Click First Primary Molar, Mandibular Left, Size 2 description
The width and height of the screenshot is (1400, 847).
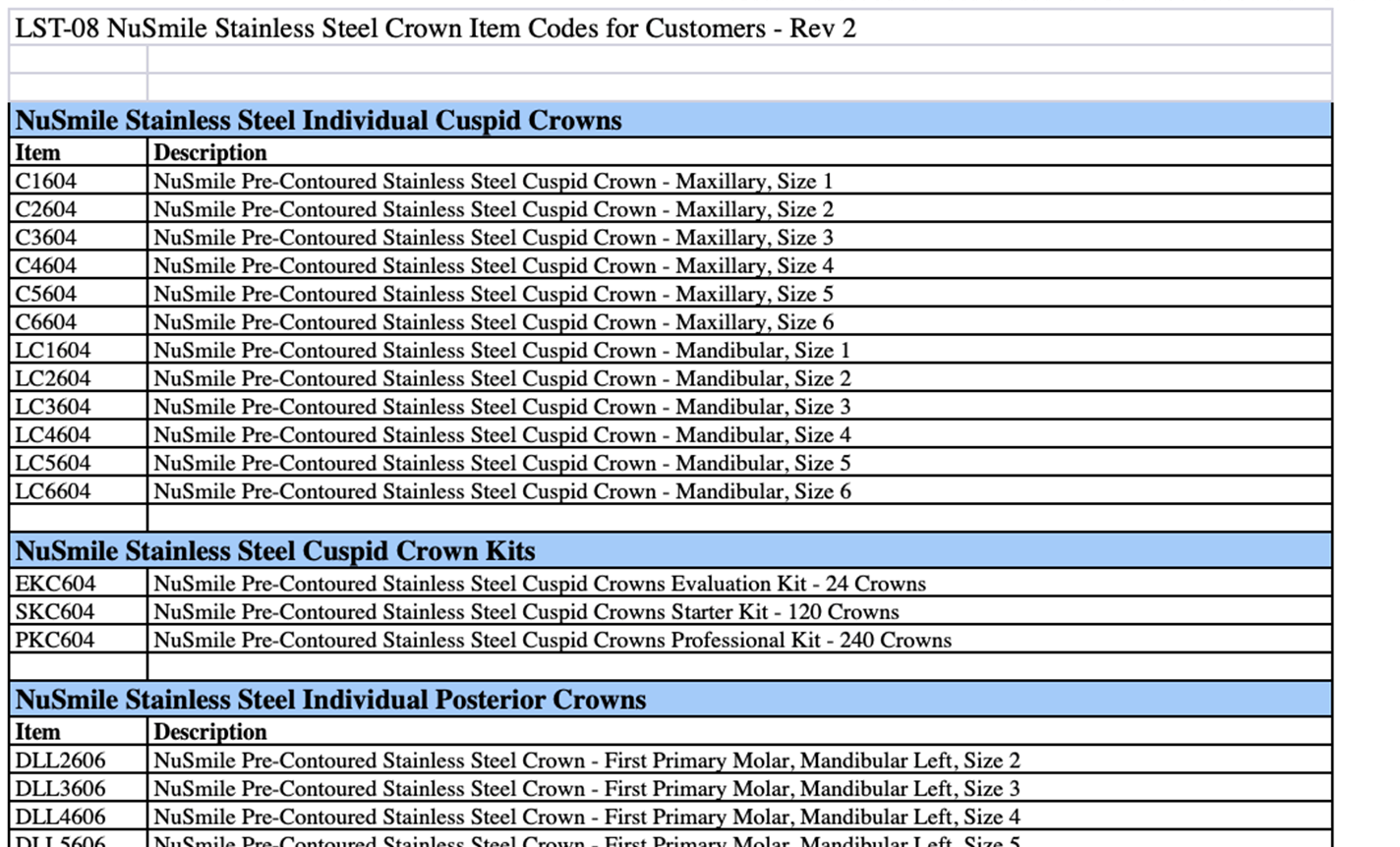[x=740, y=761]
